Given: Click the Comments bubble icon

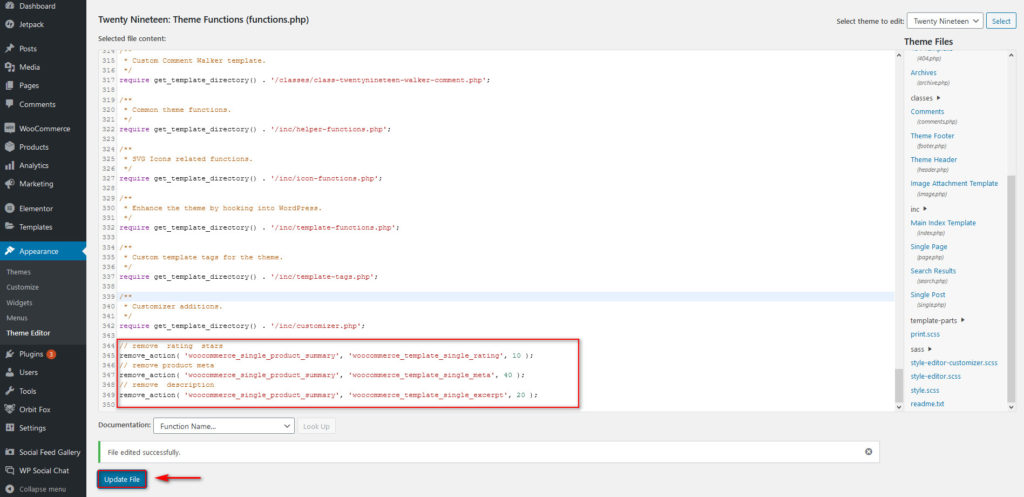Looking at the screenshot, I should tap(9, 104).
